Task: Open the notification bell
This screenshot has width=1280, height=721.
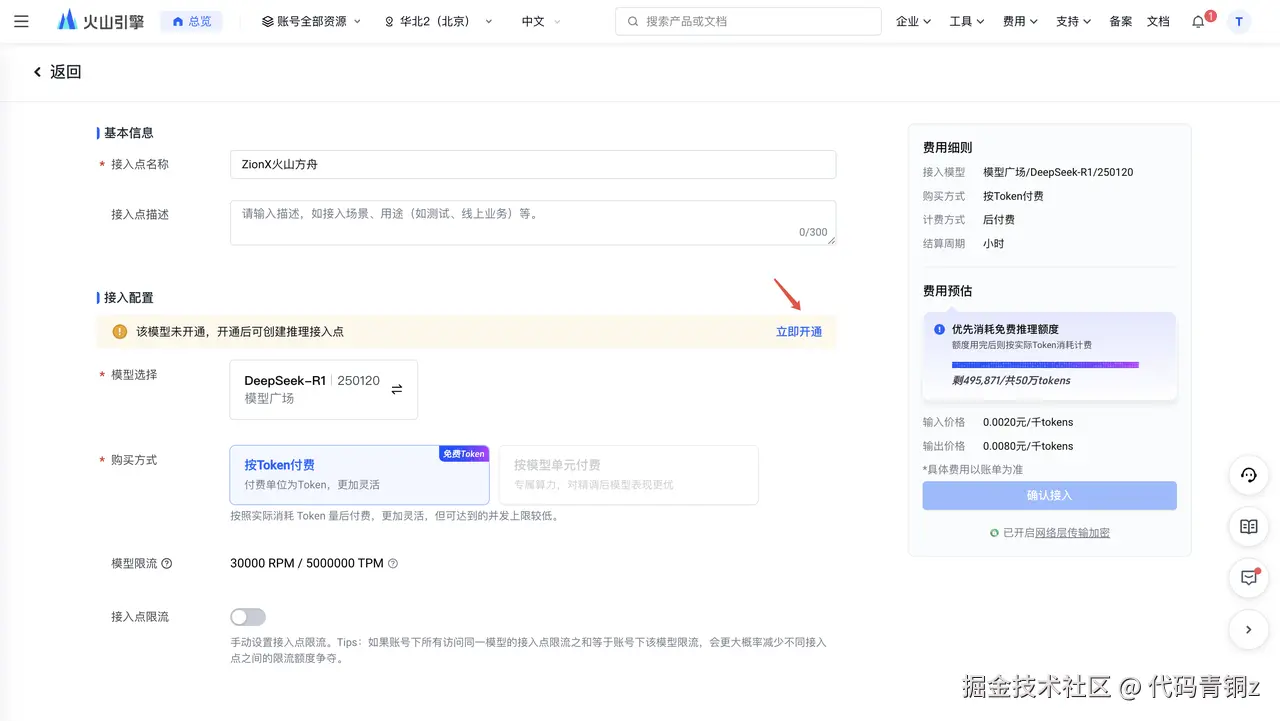Action: 1198,21
